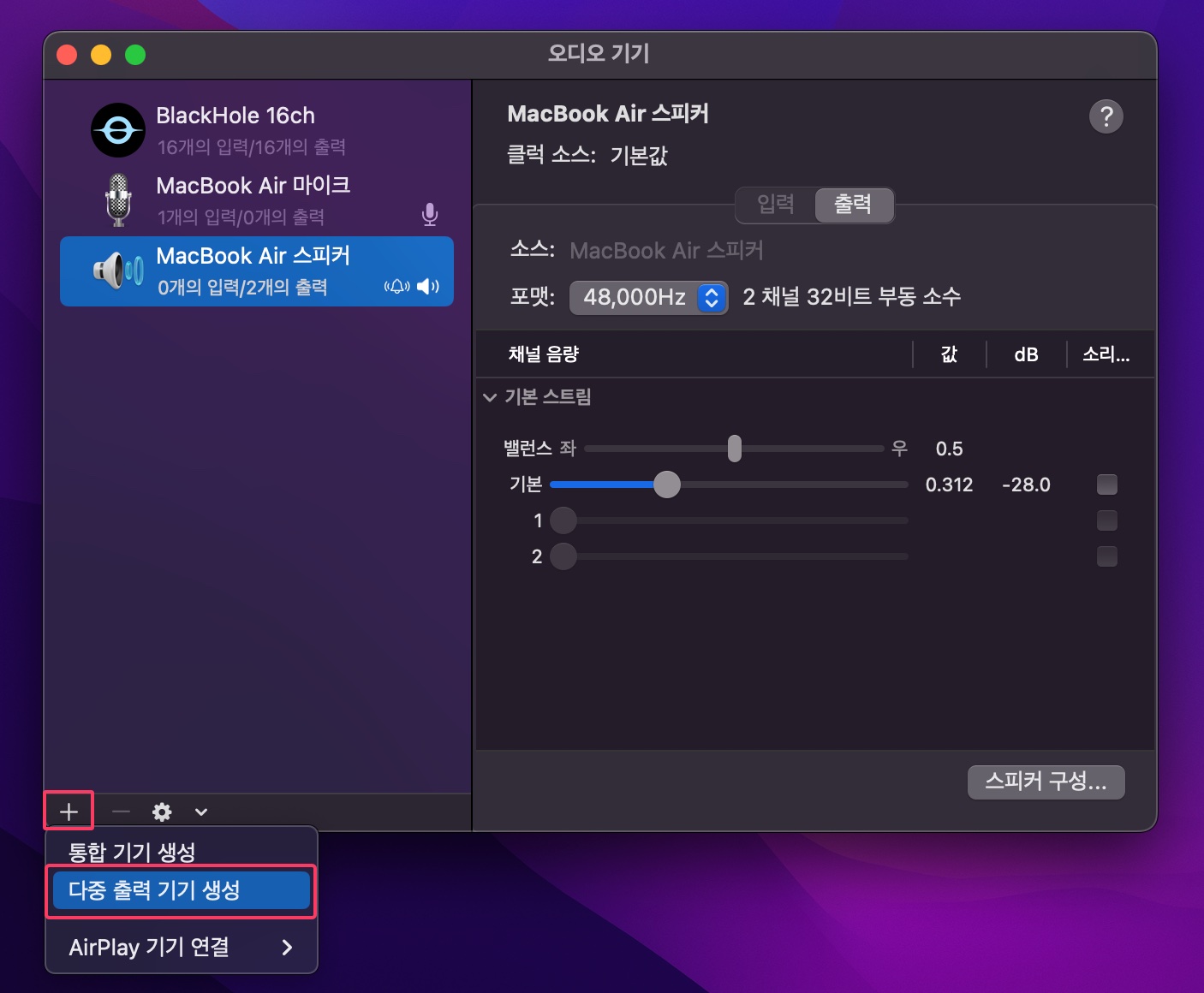Click the channel 1 volume slider knob
Screen dimensions: 1204x993
coord(563,520)
